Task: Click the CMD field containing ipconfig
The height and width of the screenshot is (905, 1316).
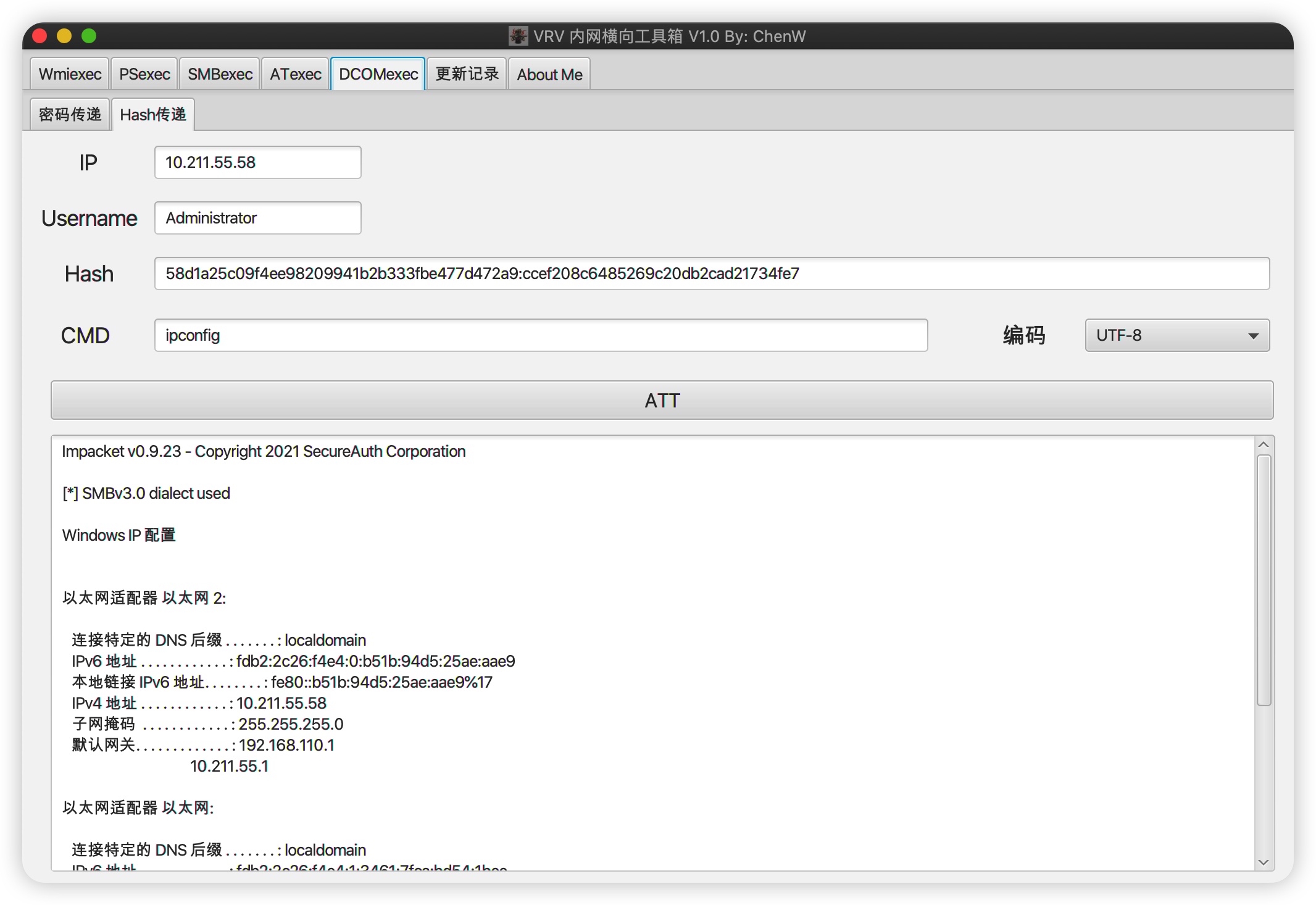Action: [x=541, y=335]
